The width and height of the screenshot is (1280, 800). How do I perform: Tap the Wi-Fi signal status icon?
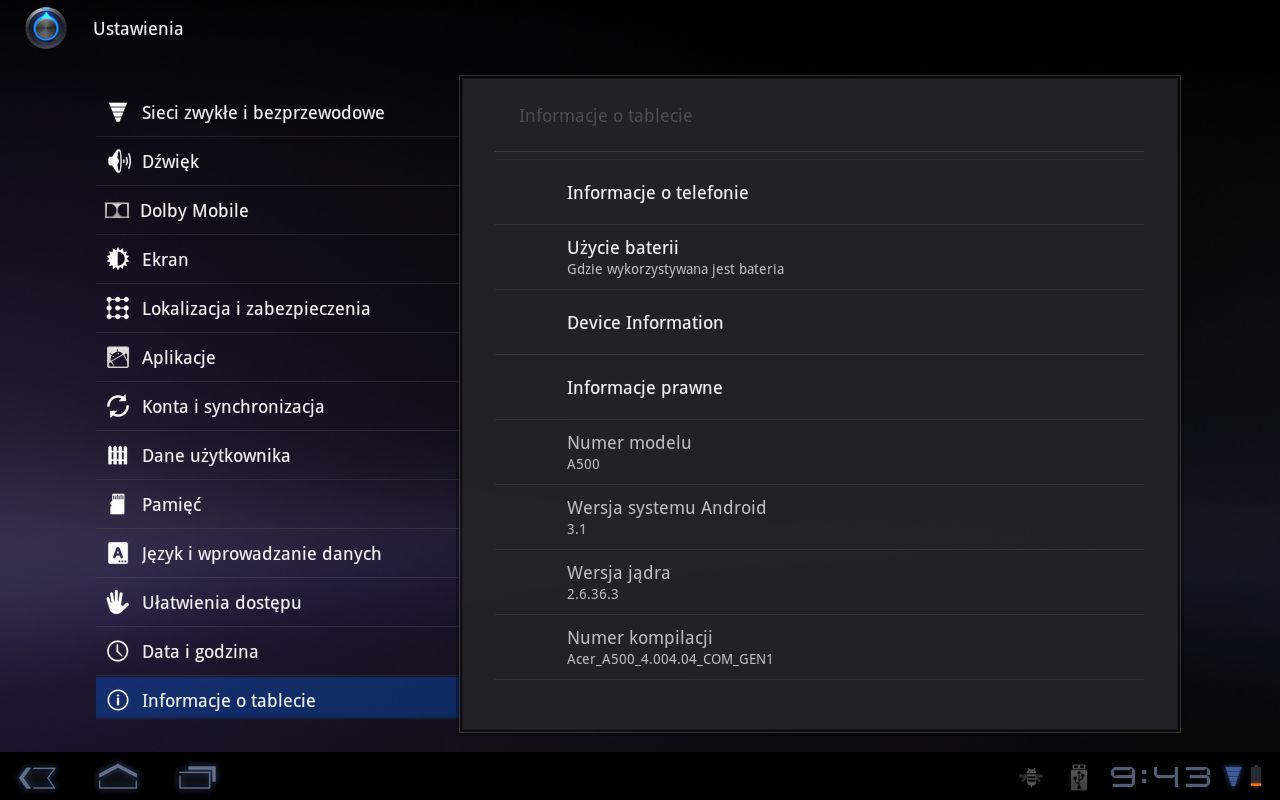(x=1233, y=775)
